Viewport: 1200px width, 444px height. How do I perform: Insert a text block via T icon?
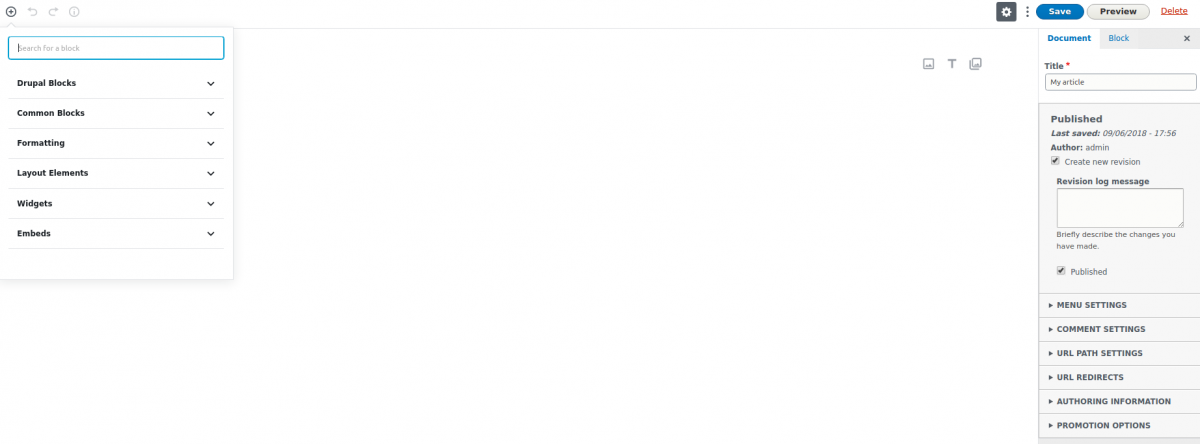pos(952,64)
